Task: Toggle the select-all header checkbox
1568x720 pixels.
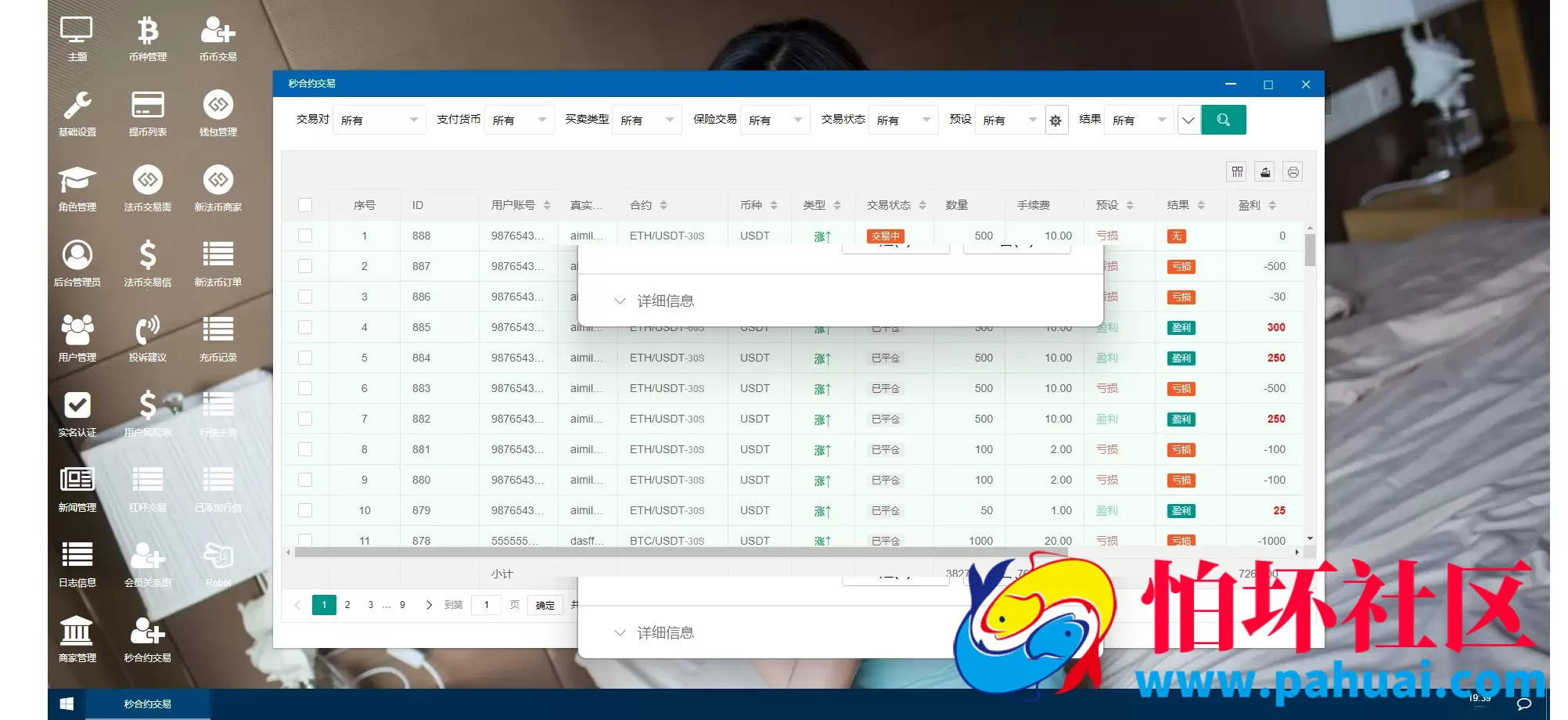Action: (x=305, y=205)
